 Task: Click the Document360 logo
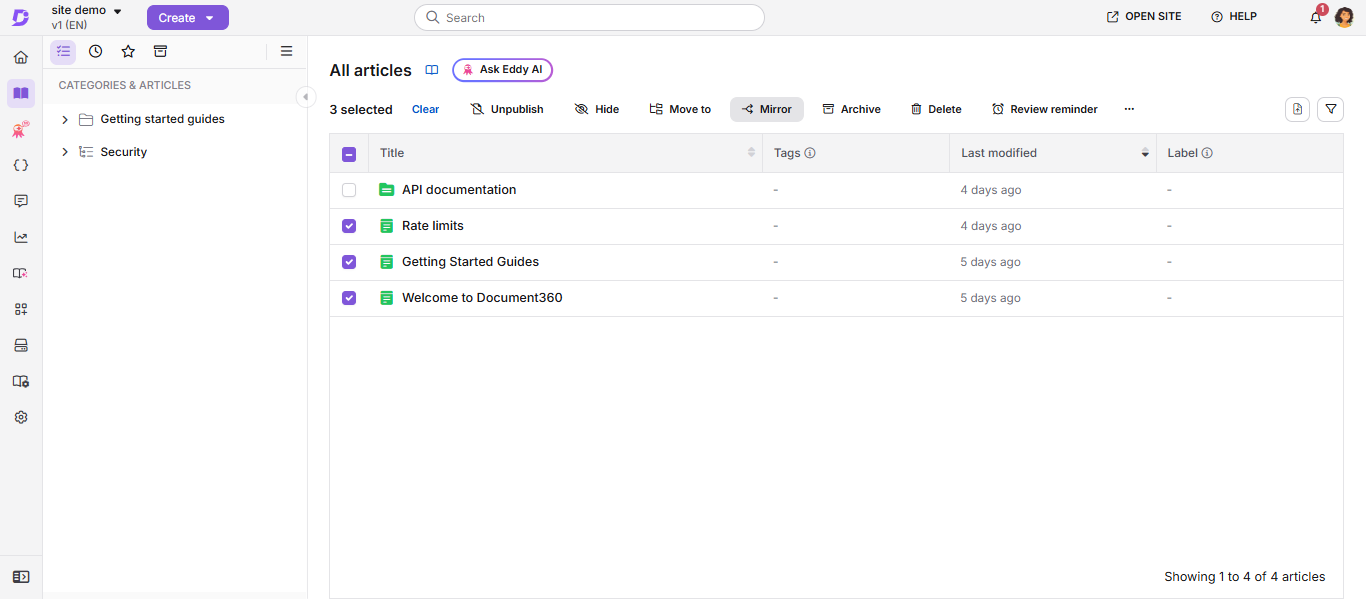click(x=20, y=17)
